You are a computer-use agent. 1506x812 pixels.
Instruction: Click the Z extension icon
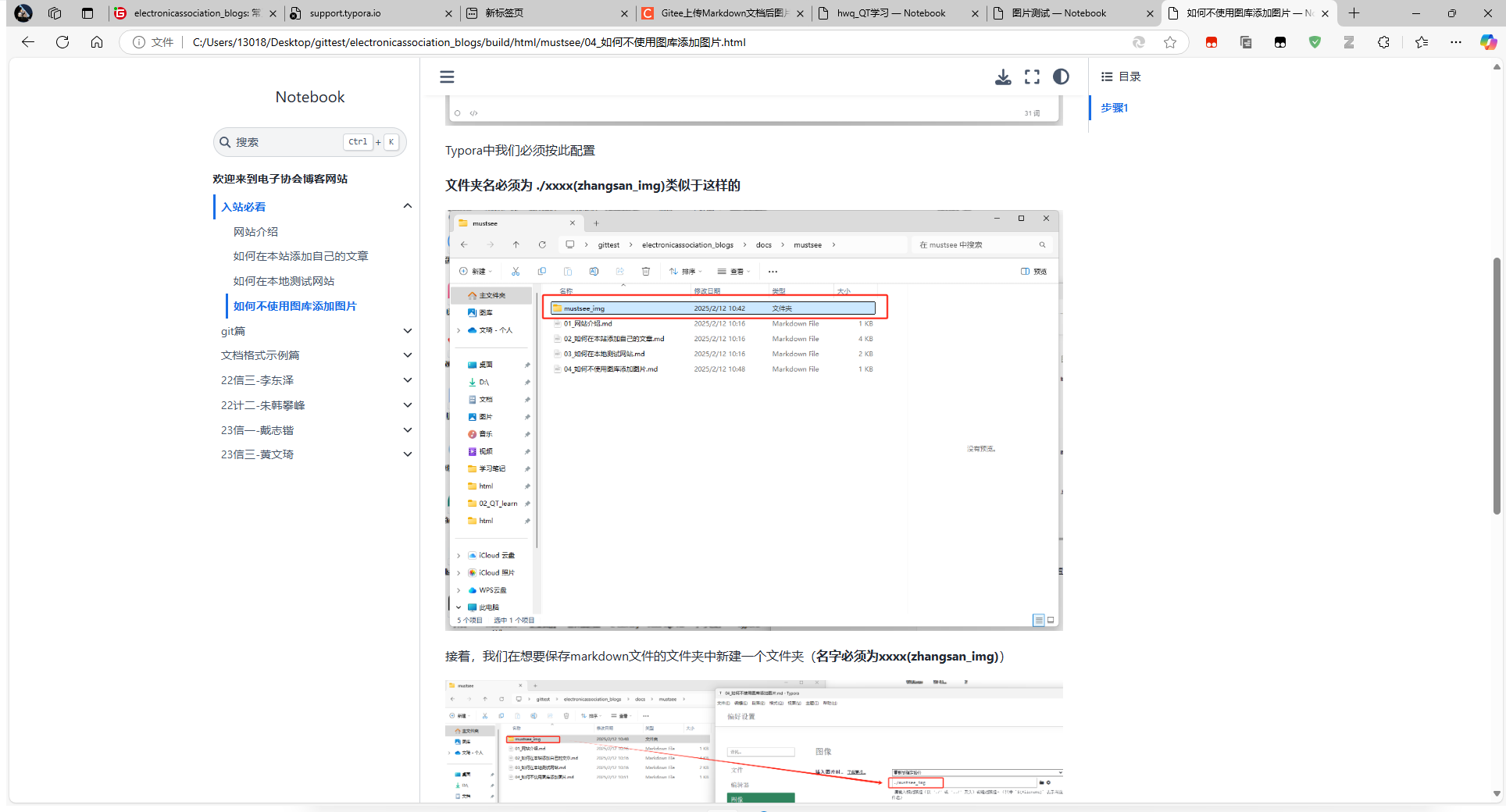click(x=1349, y=42)
